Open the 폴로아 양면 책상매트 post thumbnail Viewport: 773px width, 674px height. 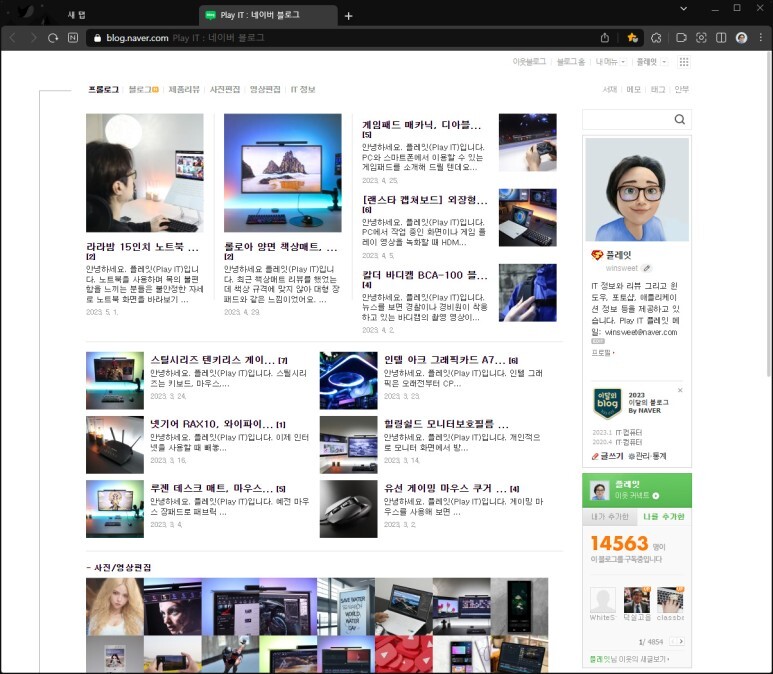[x=282, y=173]
